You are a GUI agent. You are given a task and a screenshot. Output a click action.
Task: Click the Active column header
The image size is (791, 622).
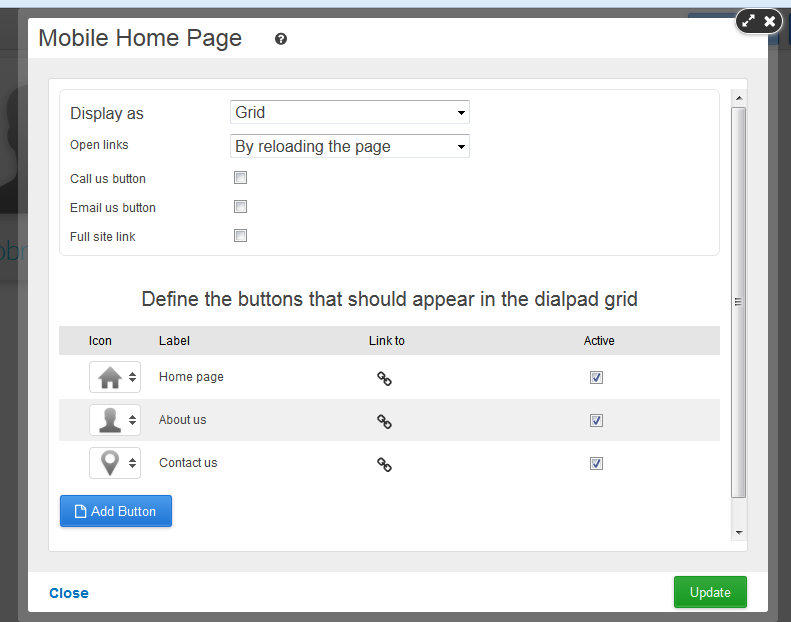click(599, 341)
